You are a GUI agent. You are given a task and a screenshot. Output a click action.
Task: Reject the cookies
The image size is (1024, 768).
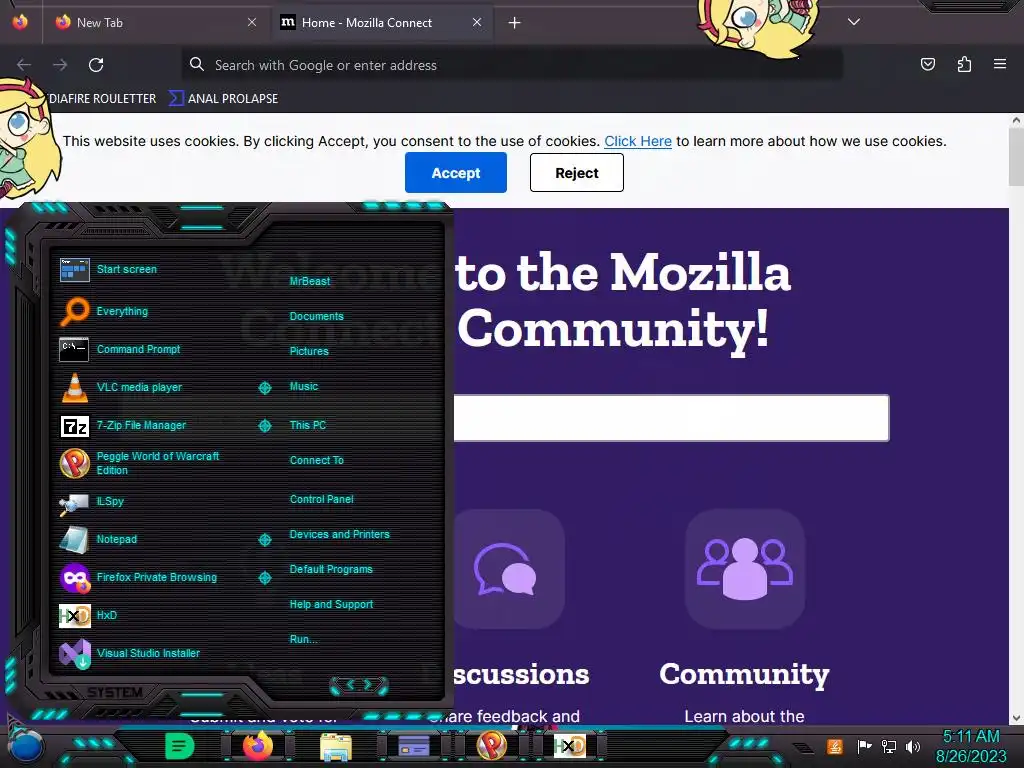[x=577, y=172]
